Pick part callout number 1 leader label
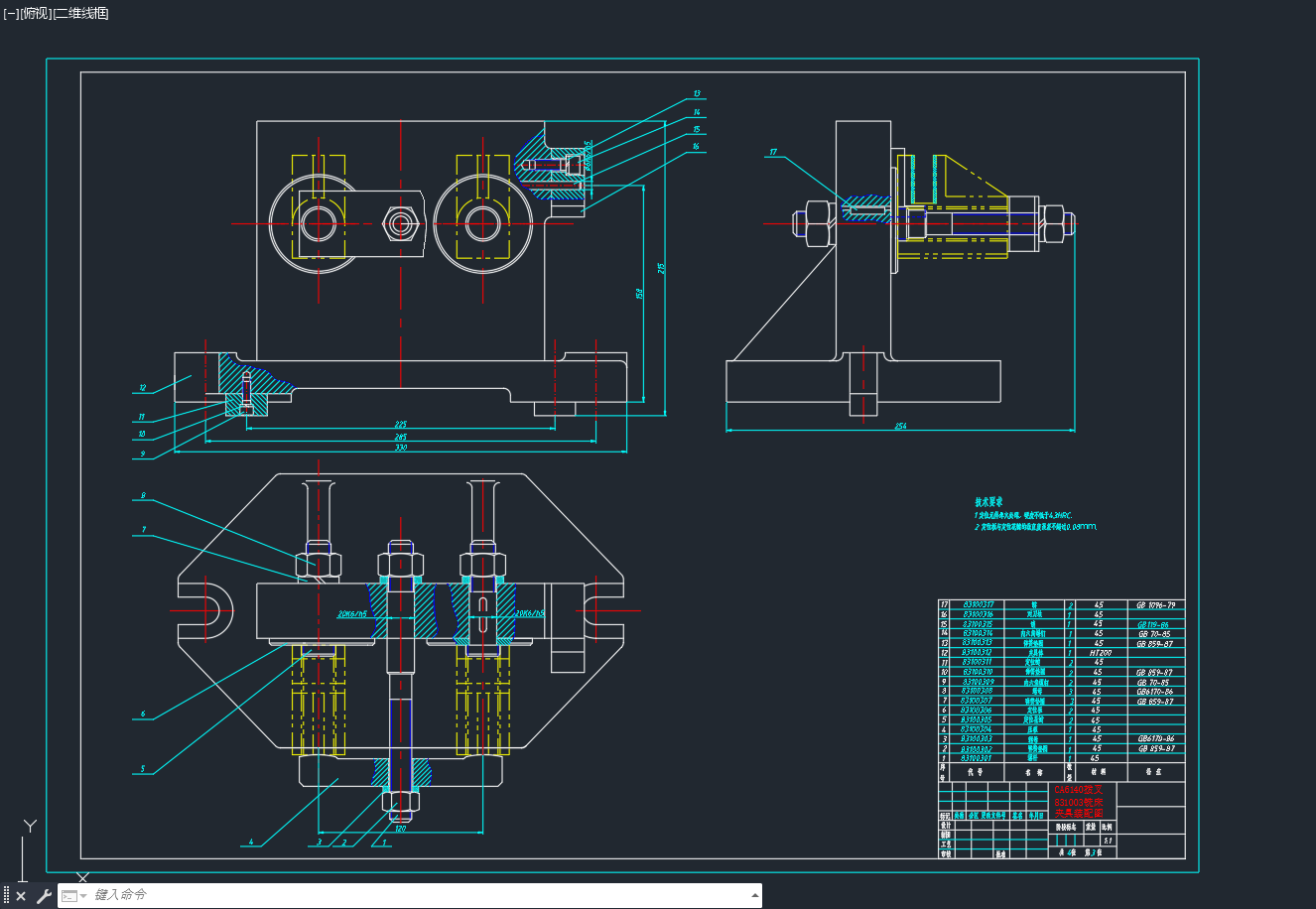This screenshot has width=1316, height=909. (384, 843)
